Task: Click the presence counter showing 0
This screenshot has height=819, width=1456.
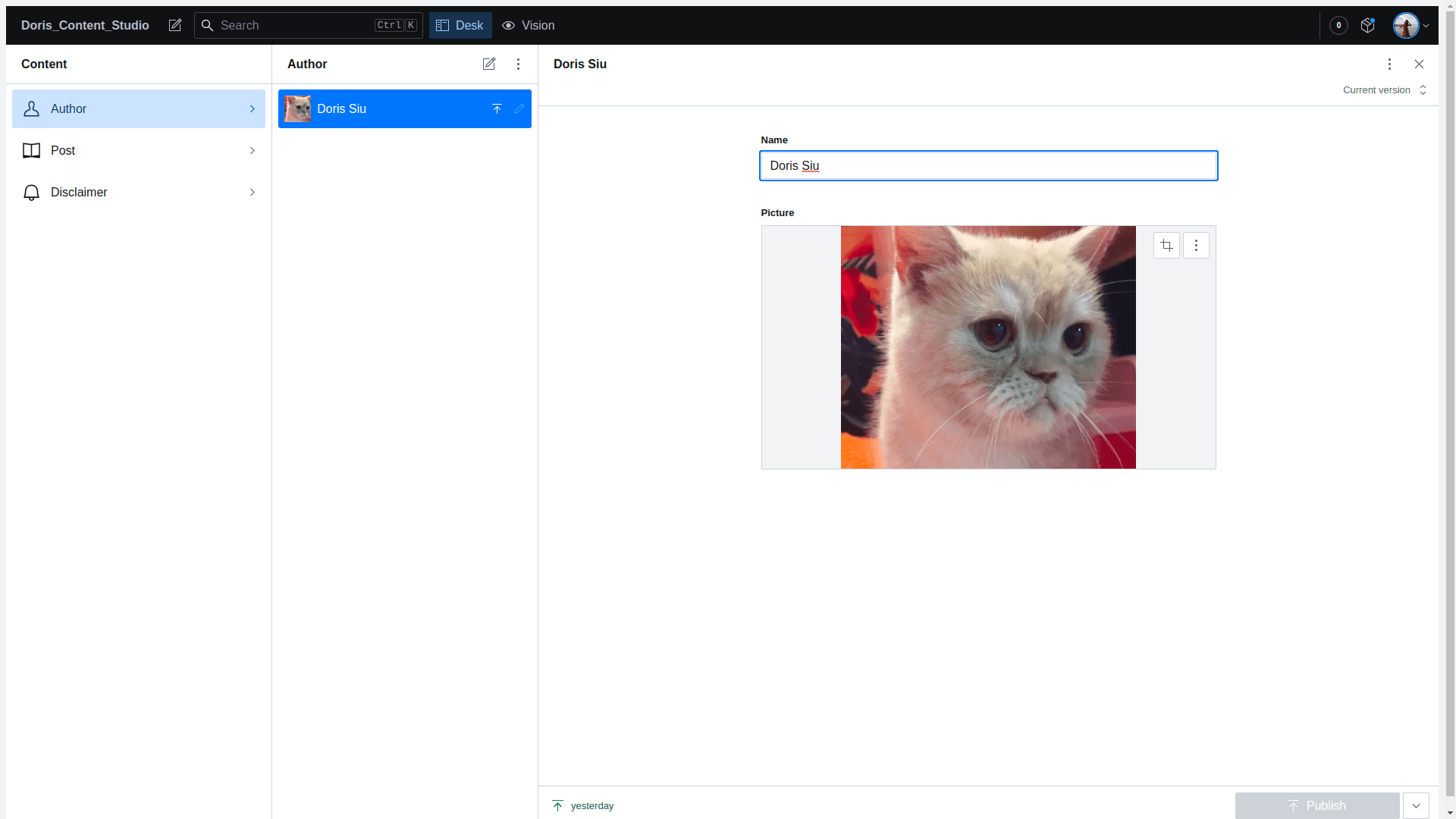Action: pos(1338,26)
